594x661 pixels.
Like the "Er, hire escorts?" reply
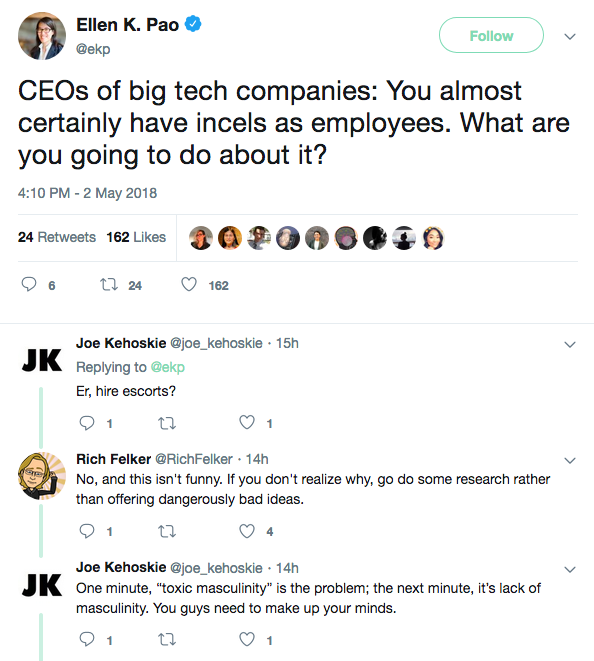point(247,422)
